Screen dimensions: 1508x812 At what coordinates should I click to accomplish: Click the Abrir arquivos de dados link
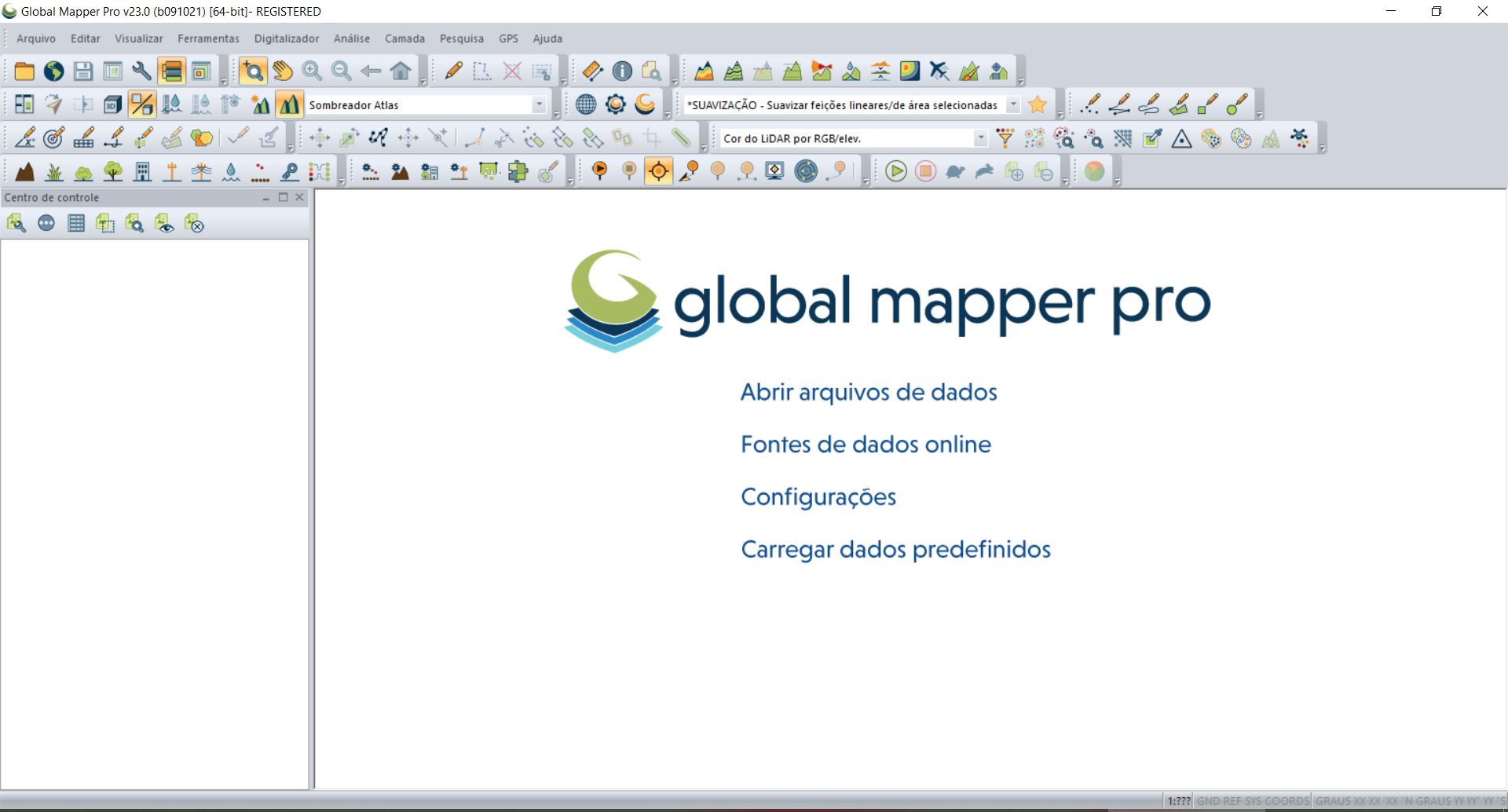point(869,392)
